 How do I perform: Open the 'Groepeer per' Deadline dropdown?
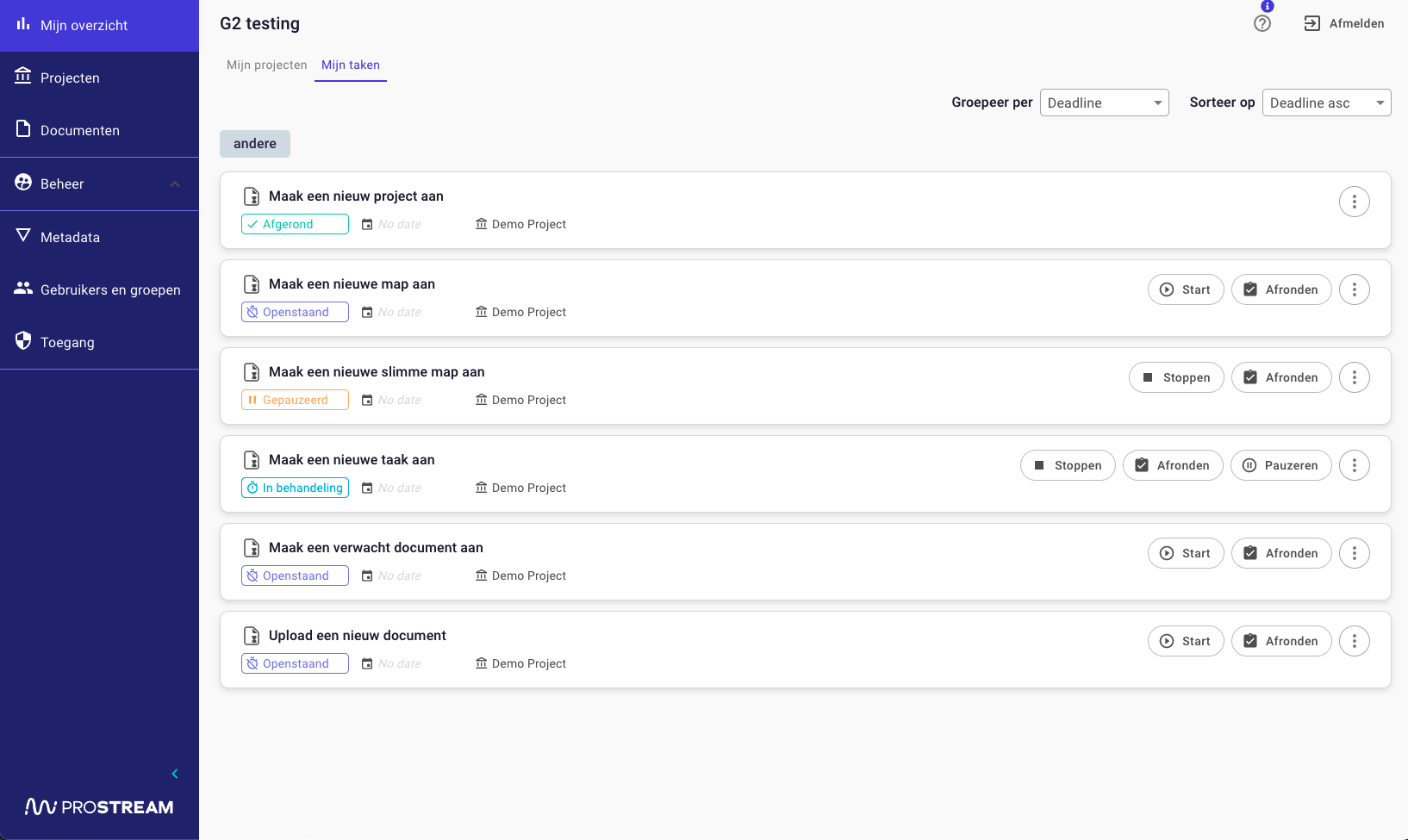[x=1104, y=103]
